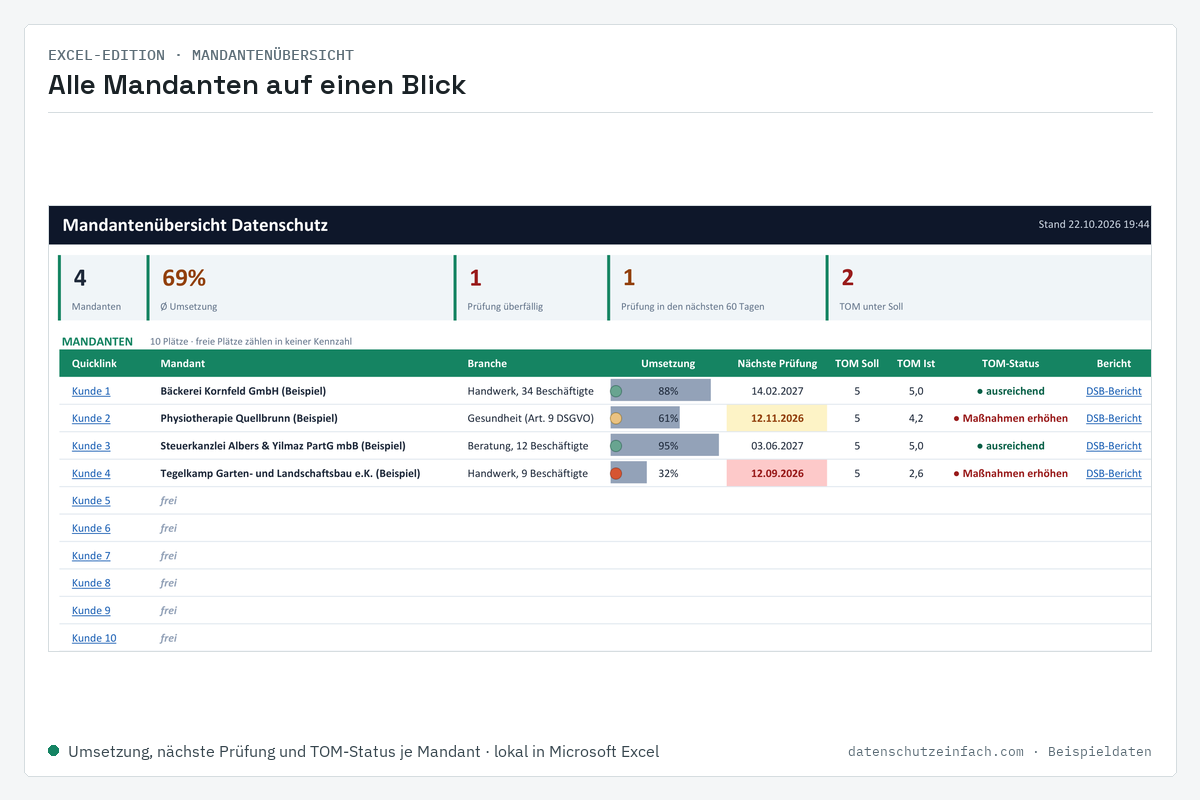
Task: Click the 4 Mandanten KPI tile
Action: click(102, 288)
